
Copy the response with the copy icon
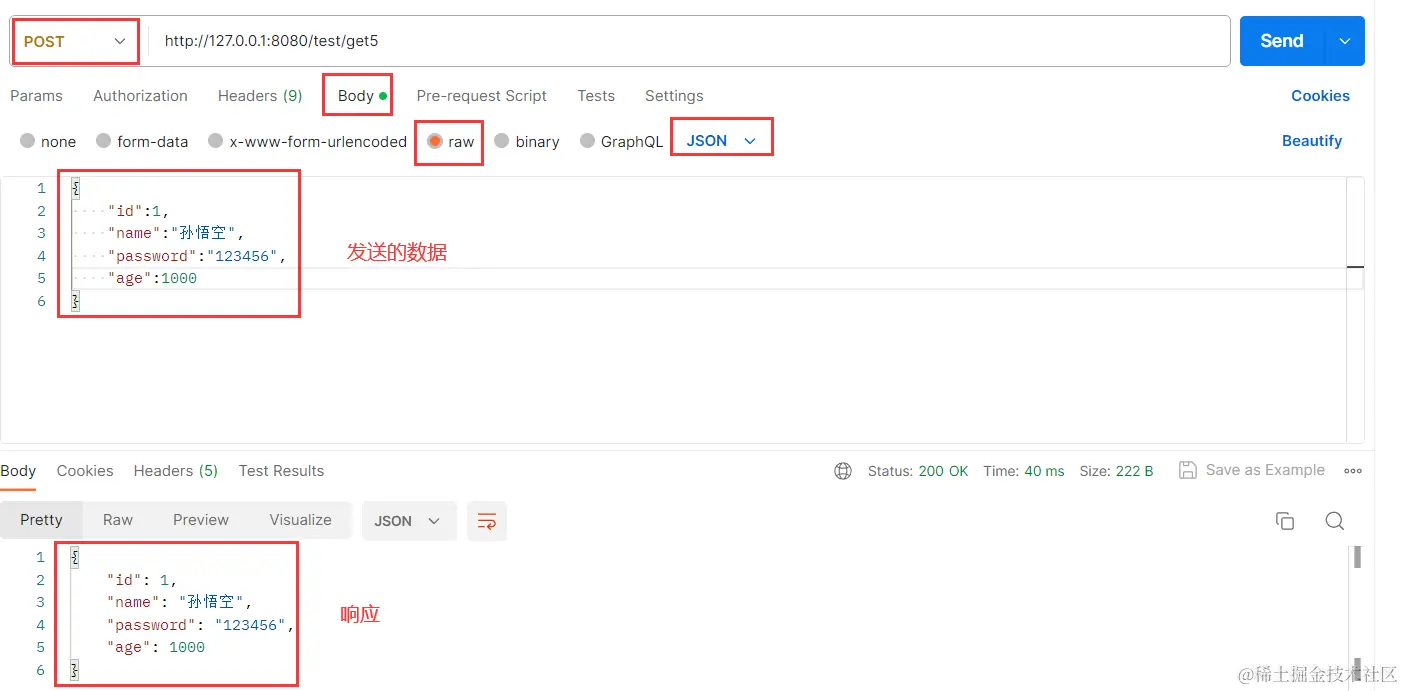tap(1285, 521)
